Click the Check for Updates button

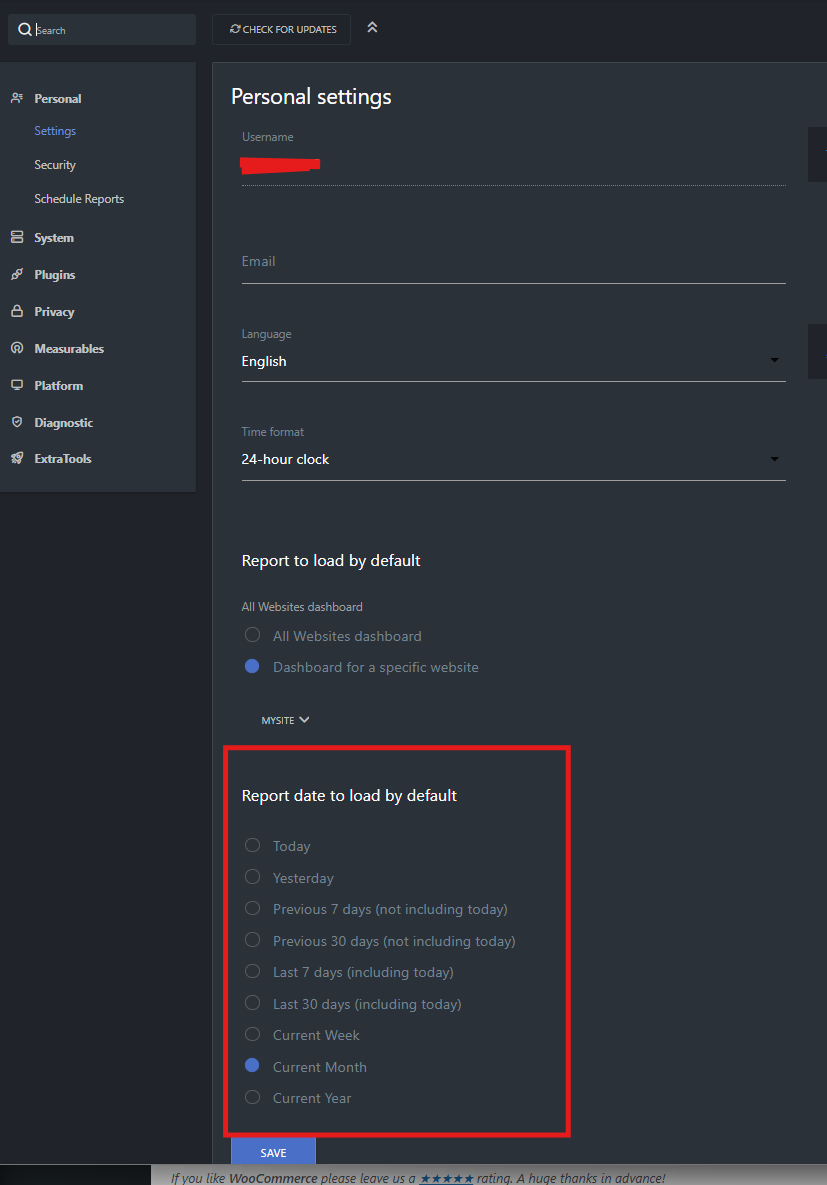click(x=282, y=30)
